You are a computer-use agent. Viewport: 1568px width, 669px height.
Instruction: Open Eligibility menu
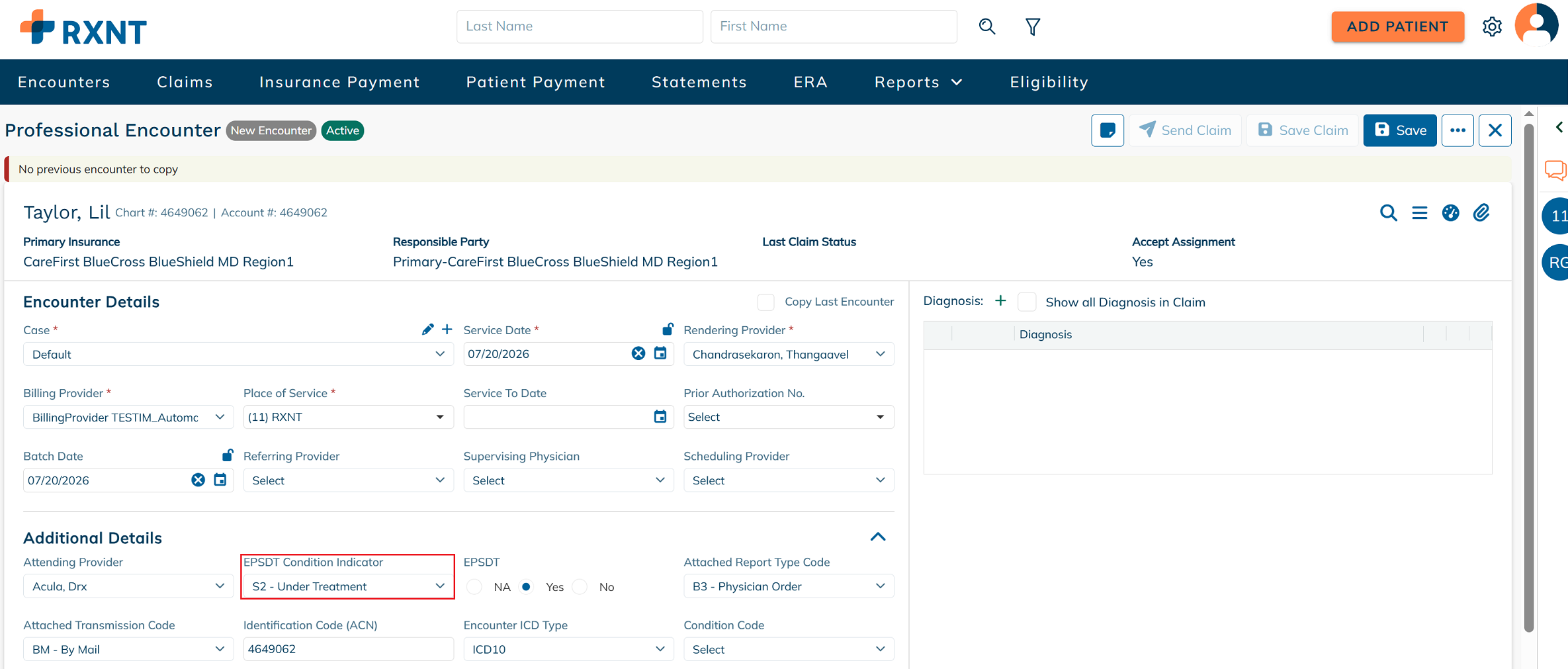pos(1049,82)
